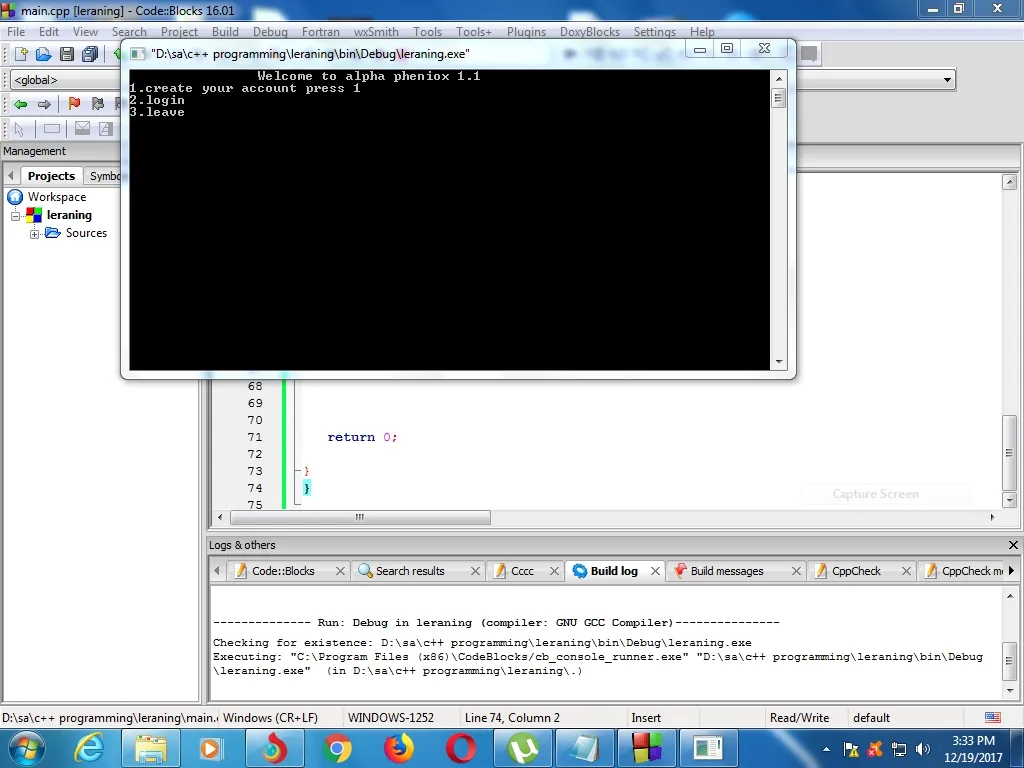The width and height of the screenshot is (1024, 768).
Task: Click the language flag icon in status bar
Action: pos(993,717)
